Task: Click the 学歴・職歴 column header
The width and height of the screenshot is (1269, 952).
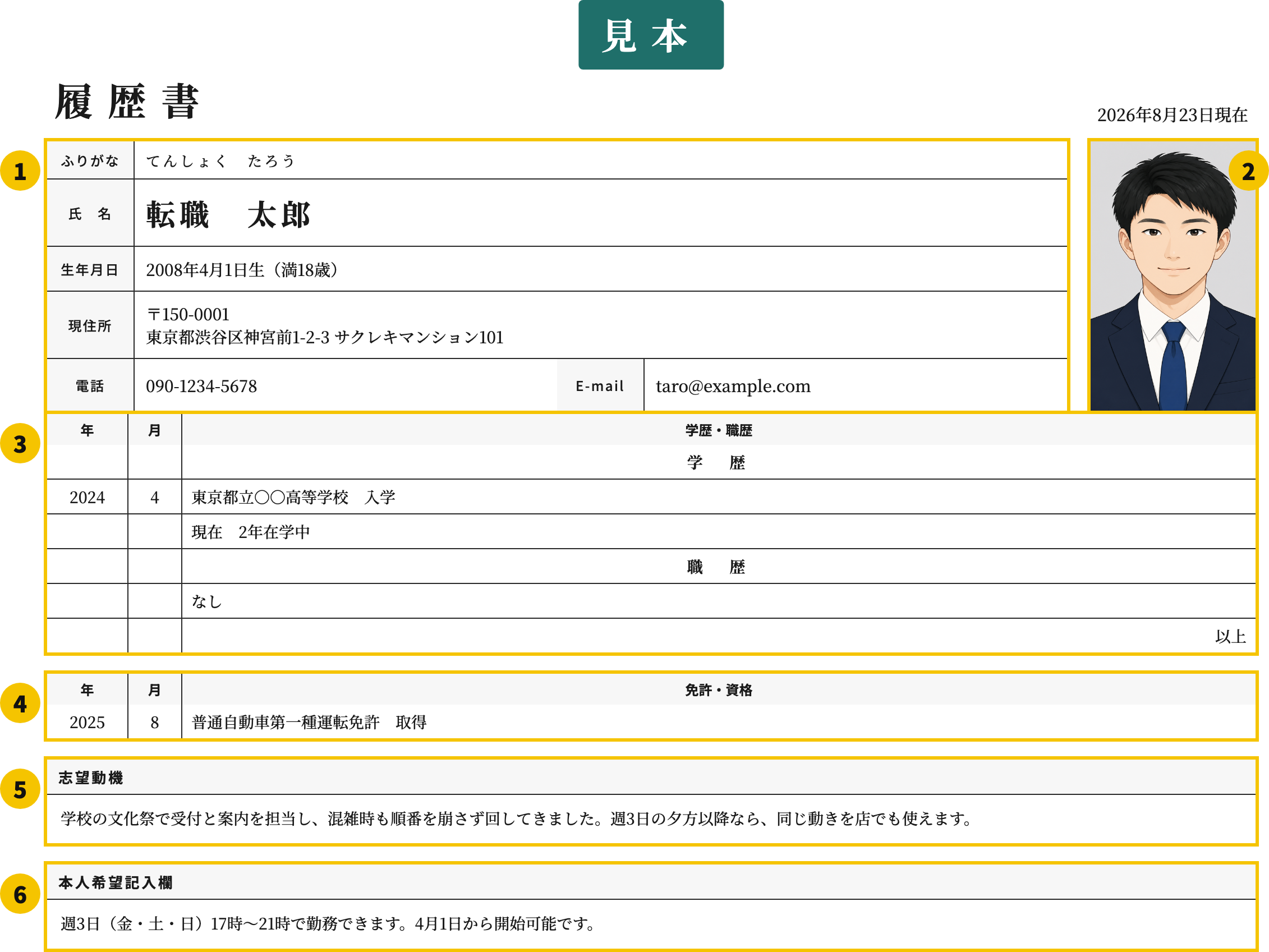Action: (x=718, y=430)
